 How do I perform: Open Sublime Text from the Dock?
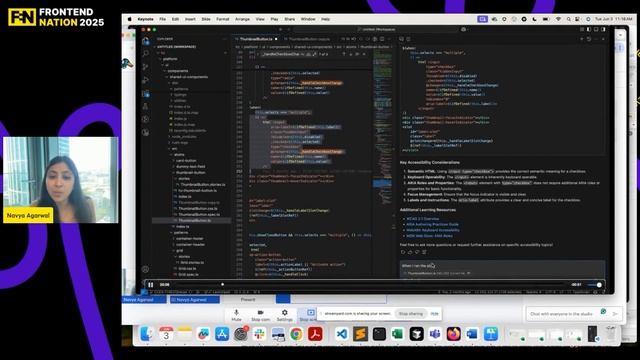pos(360,334)
